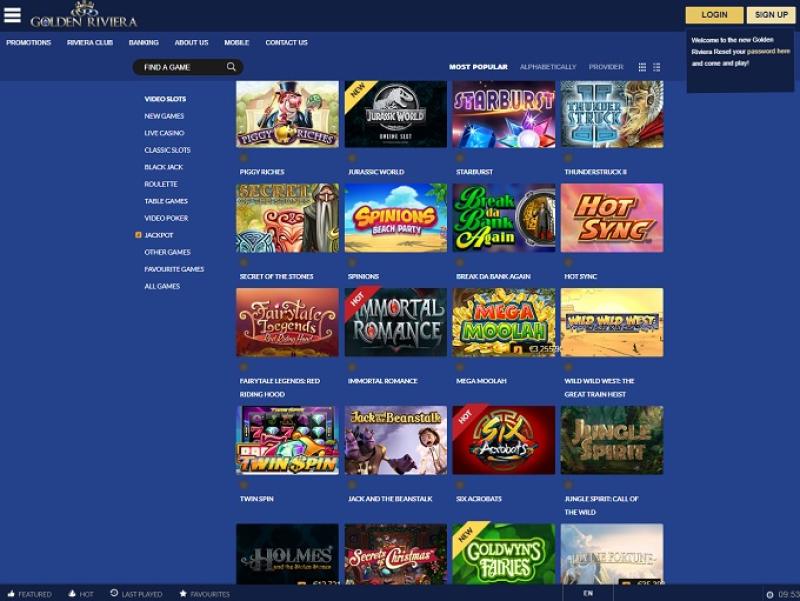Screen dimensions: 800x601
Task: Click the Find a Game search field
Action: [x=180, y=67]
